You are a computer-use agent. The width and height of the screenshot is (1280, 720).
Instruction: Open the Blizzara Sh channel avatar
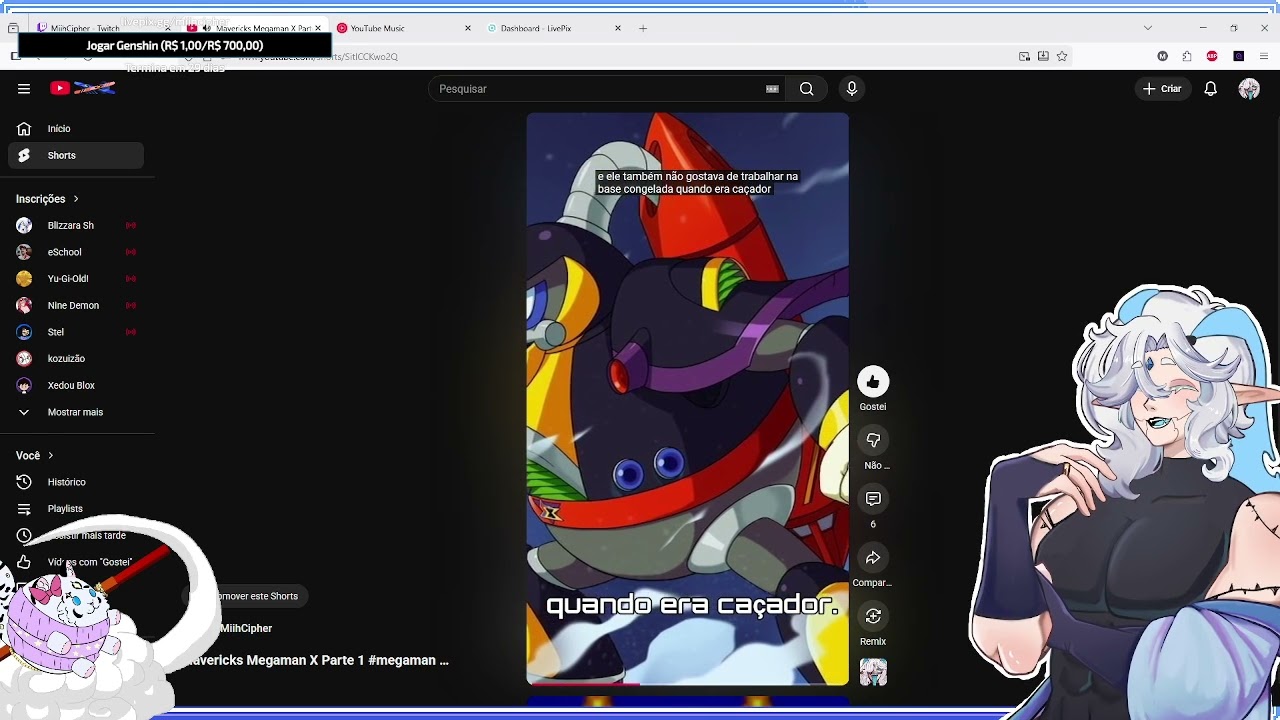click(24, 225)
